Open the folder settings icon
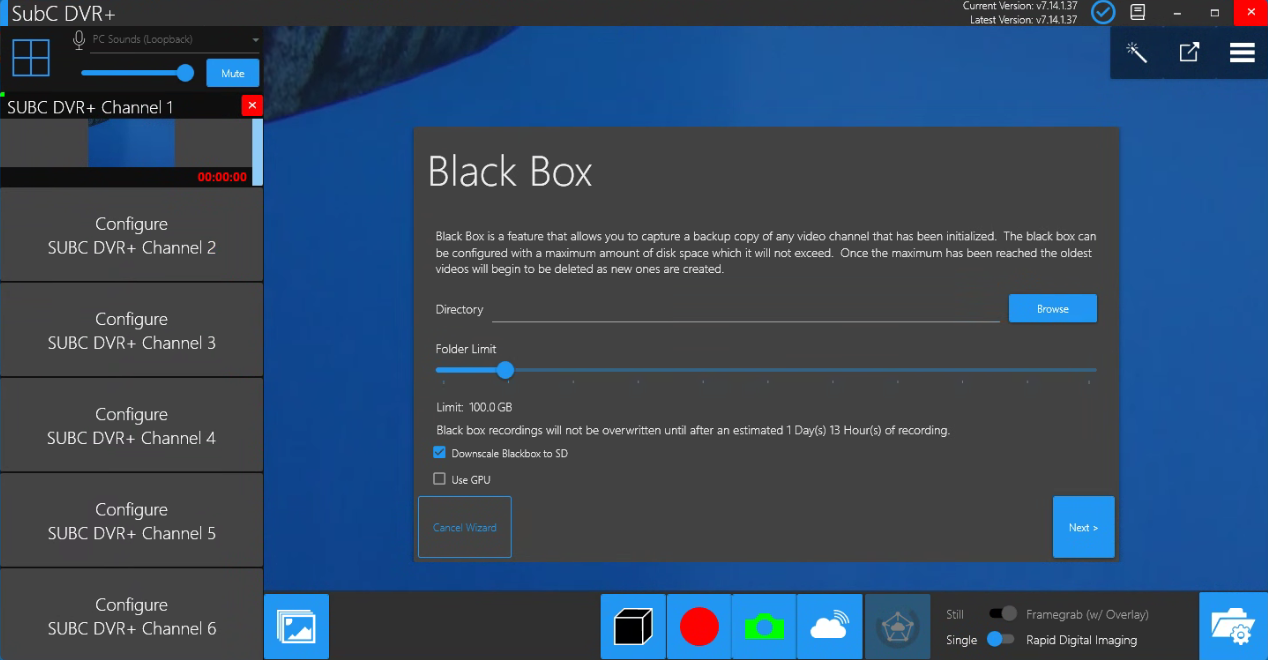The height and width of the screenshot is (660, 1268). click(x=1233, y=627)
